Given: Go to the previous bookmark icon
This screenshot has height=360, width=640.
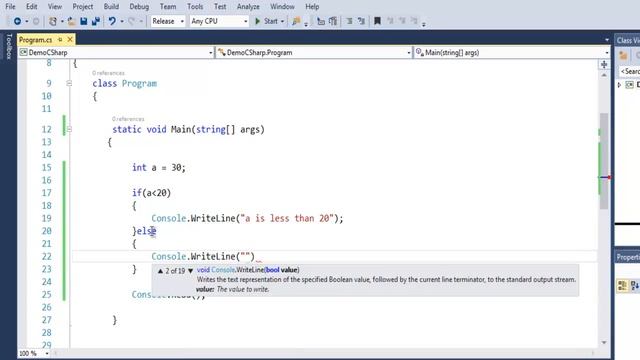Looking at the screenshot, I should (390, 21).
